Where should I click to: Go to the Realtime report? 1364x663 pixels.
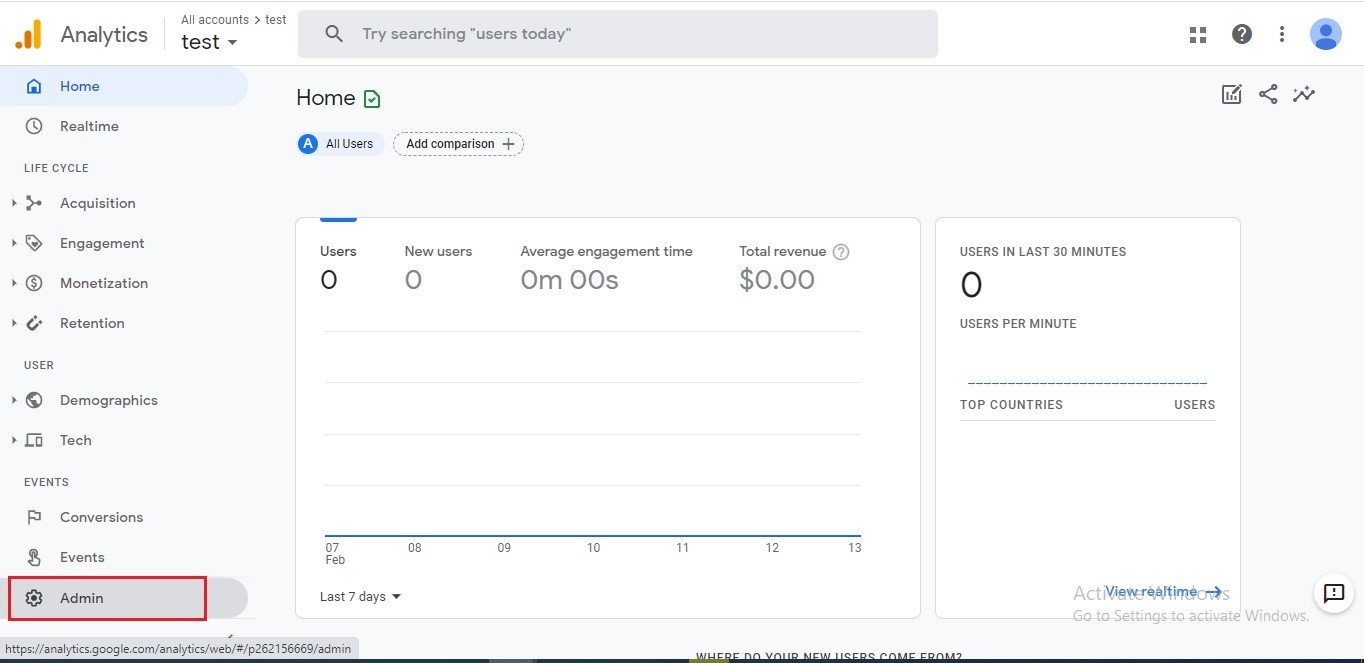pos(89,126)
